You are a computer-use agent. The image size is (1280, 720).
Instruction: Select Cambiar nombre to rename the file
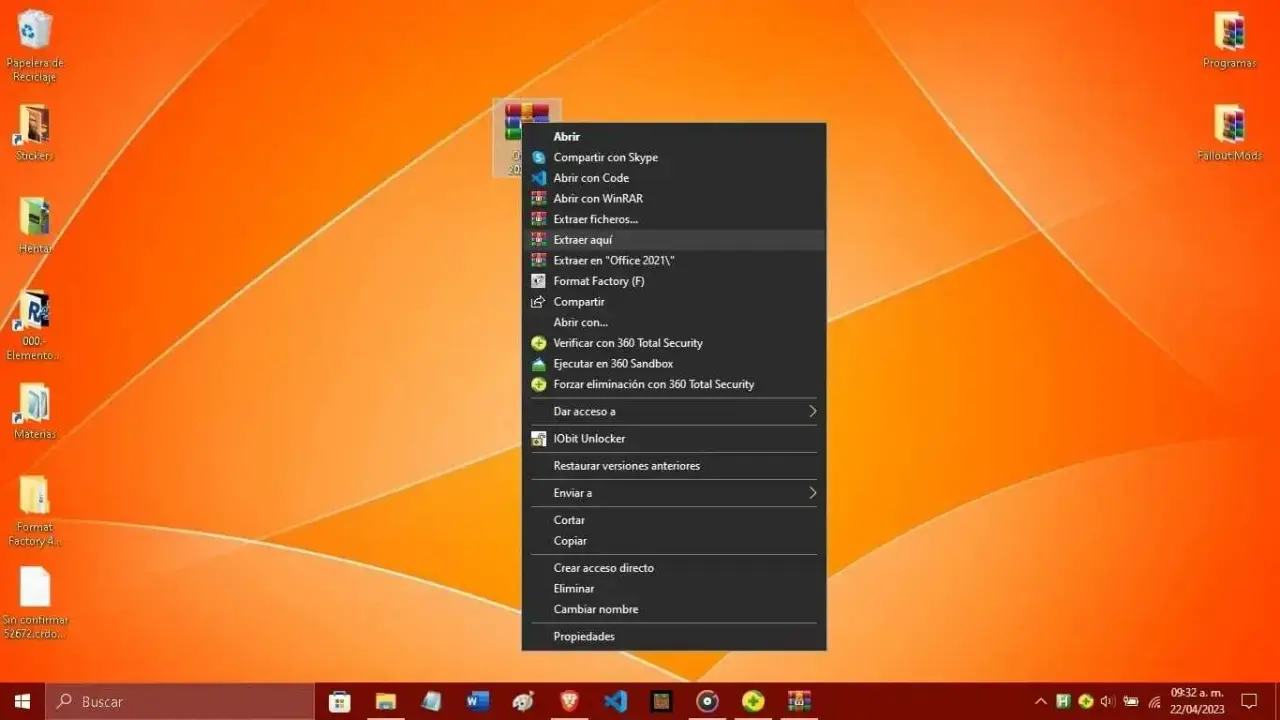(596, 609)
